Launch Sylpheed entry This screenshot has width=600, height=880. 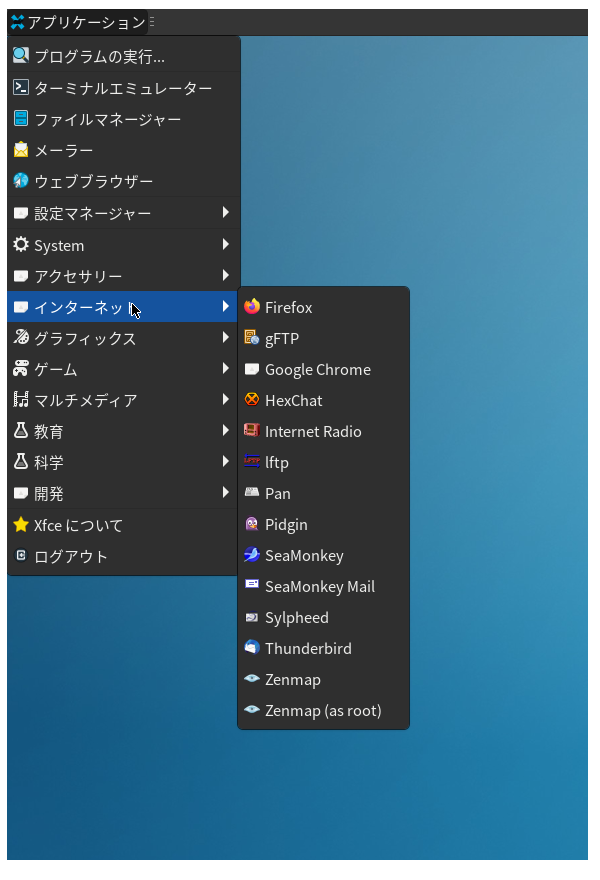(323, 617)
